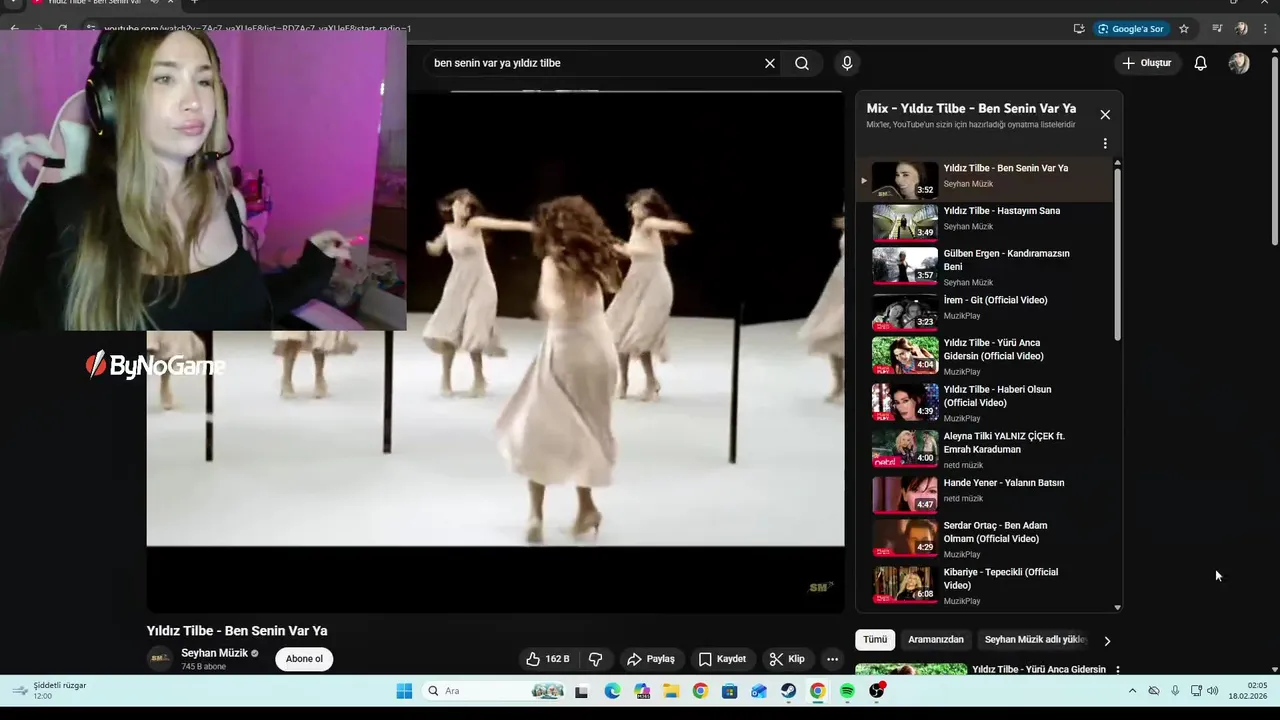Open Spotify from taskbar
The height and width of the screenshot is (720, 1280).
pos(847,691)
